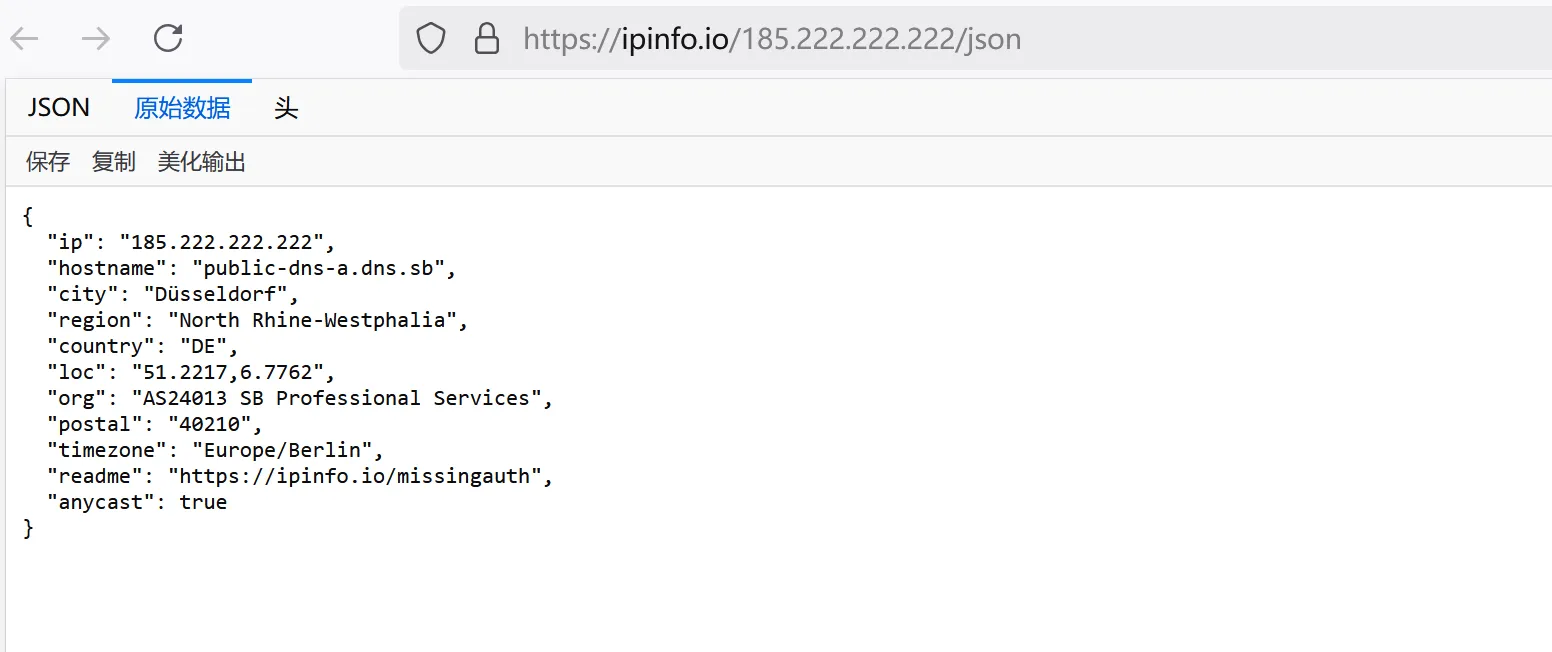Click the loc coordinates value

228,372
